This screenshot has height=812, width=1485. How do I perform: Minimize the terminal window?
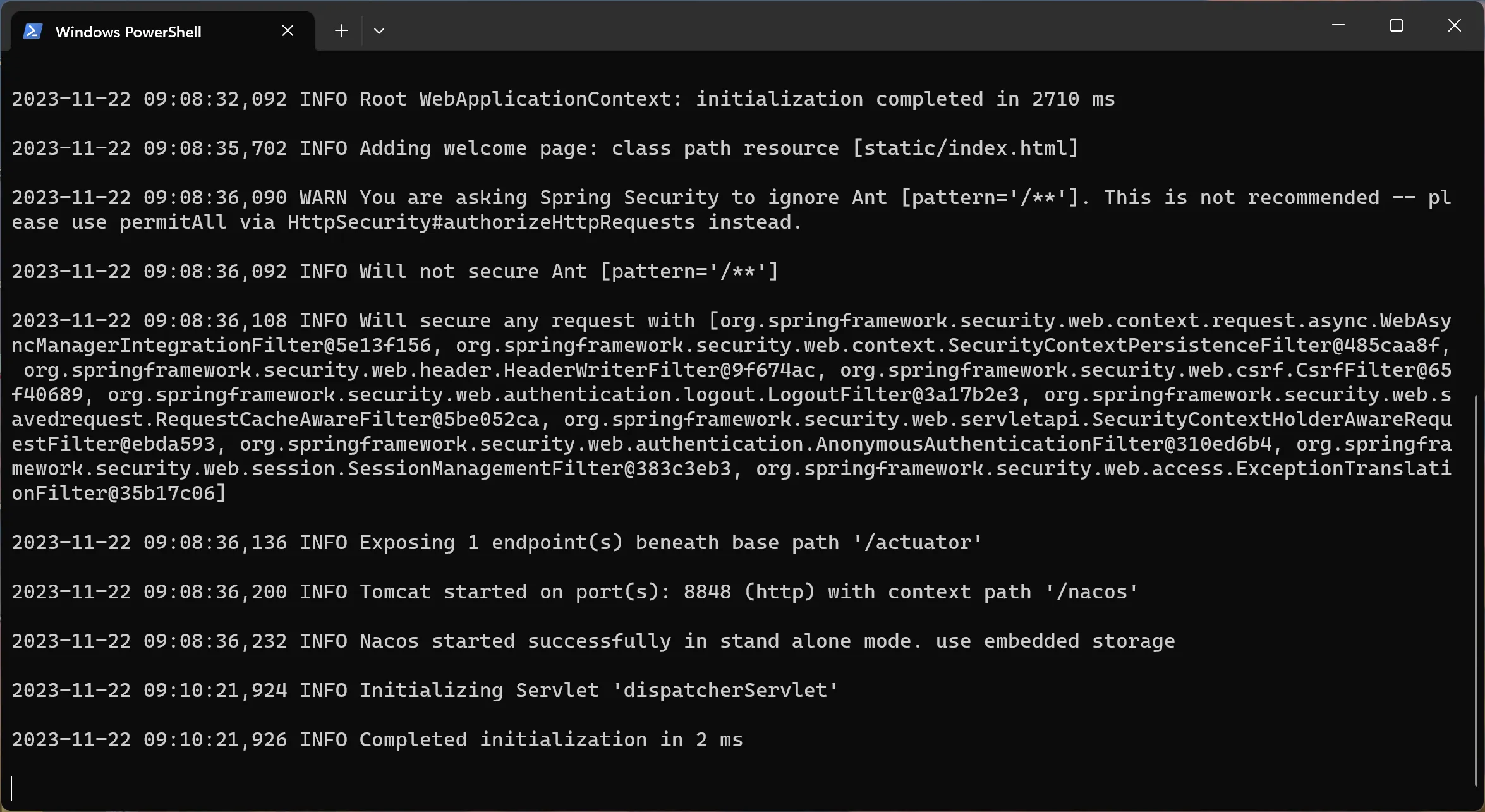[x=1338, y=25]
